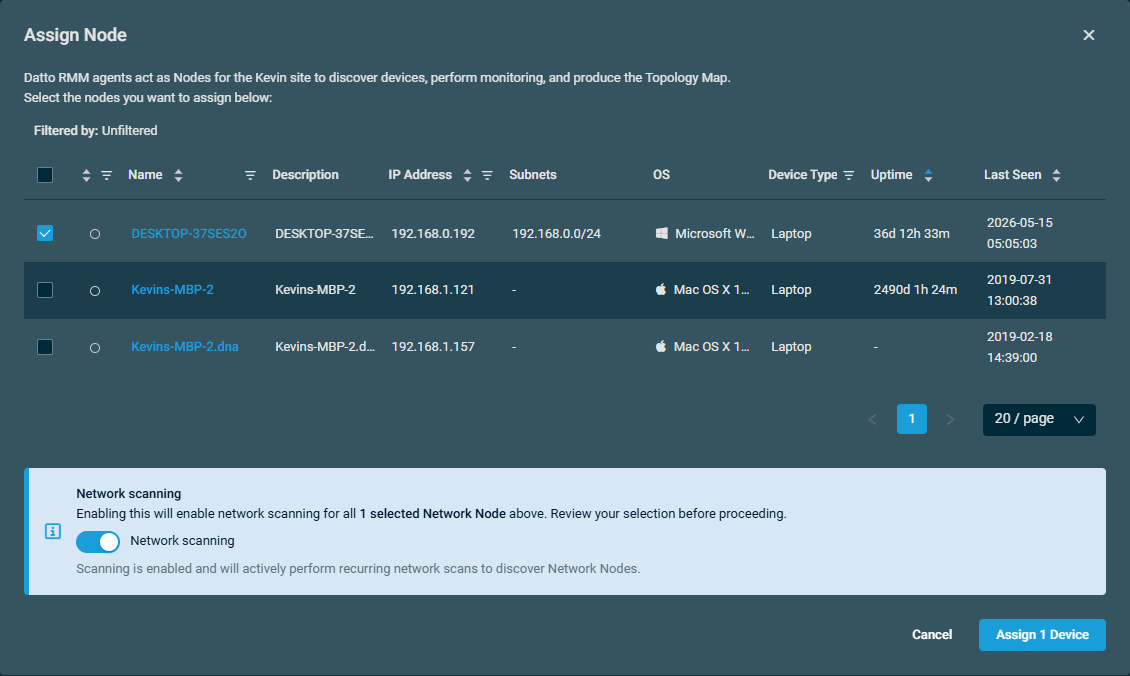
Task: Click the IP 192.168.1.157 cell
Action: coord(433,347)
